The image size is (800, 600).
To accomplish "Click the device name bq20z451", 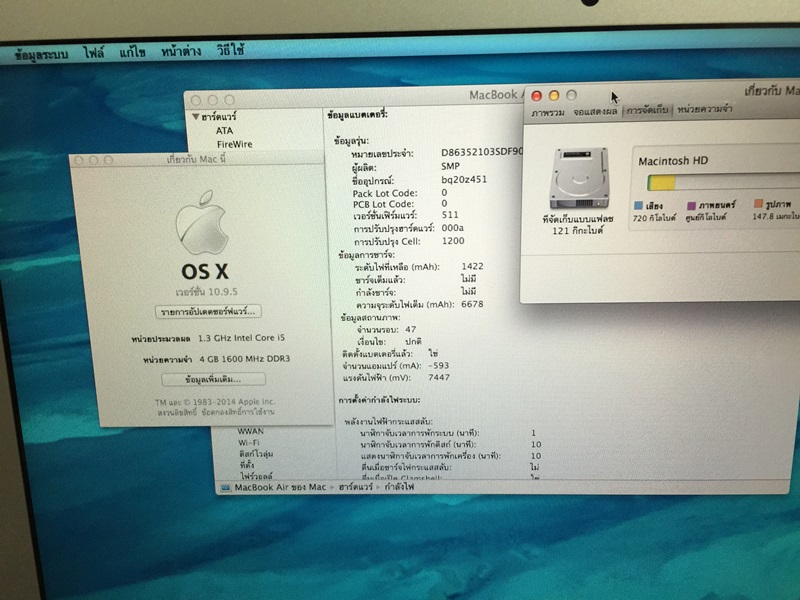I will (x=464, y=179).
